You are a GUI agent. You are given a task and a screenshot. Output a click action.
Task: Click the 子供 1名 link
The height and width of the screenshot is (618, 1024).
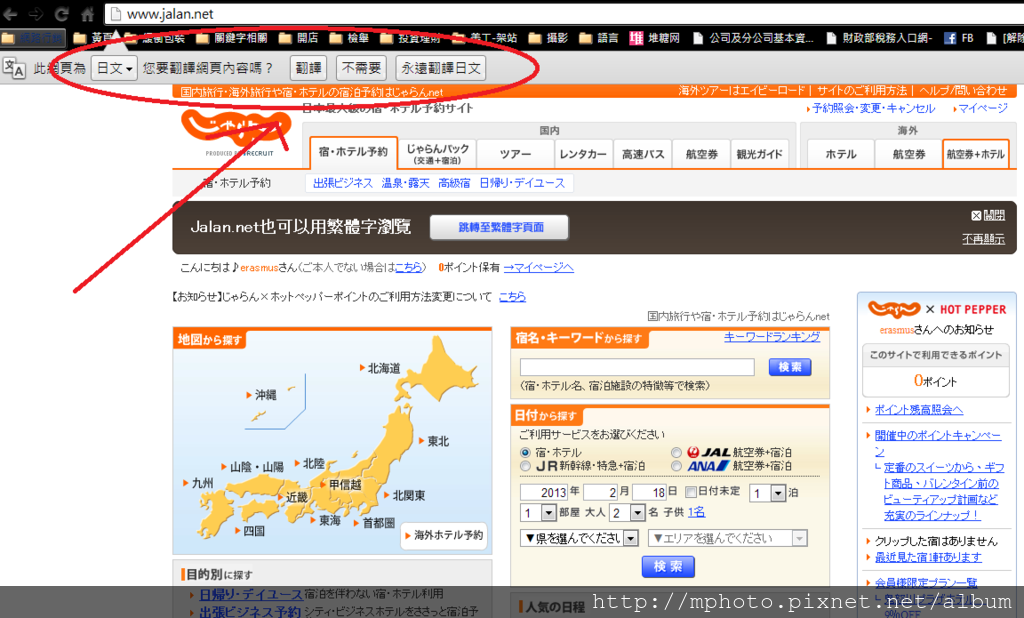pyautogui.click(x=696, y=512)
